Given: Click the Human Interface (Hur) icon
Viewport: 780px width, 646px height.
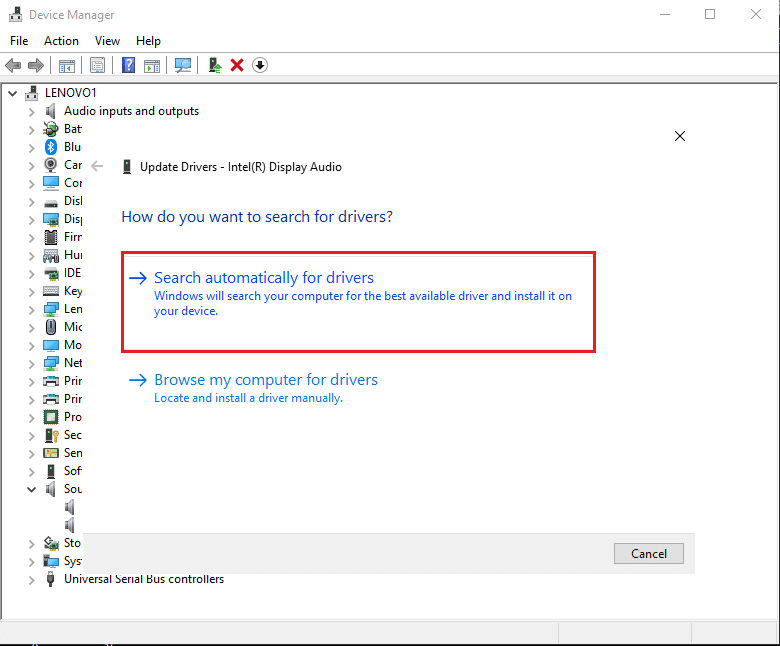Looking at the screenshot, I should [x=51, y=256].
